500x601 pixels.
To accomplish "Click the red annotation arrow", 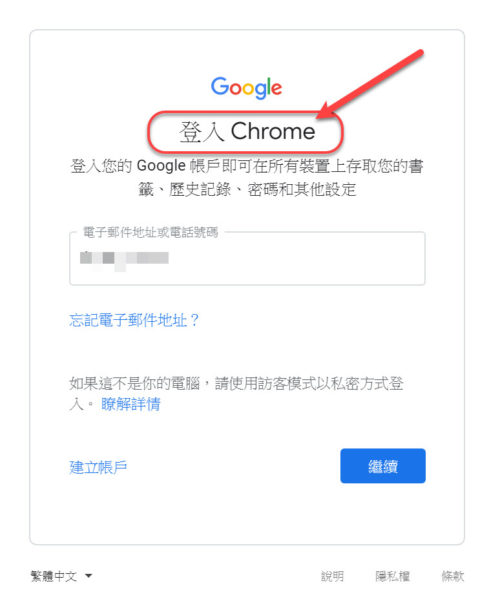I will coord(372,83).
